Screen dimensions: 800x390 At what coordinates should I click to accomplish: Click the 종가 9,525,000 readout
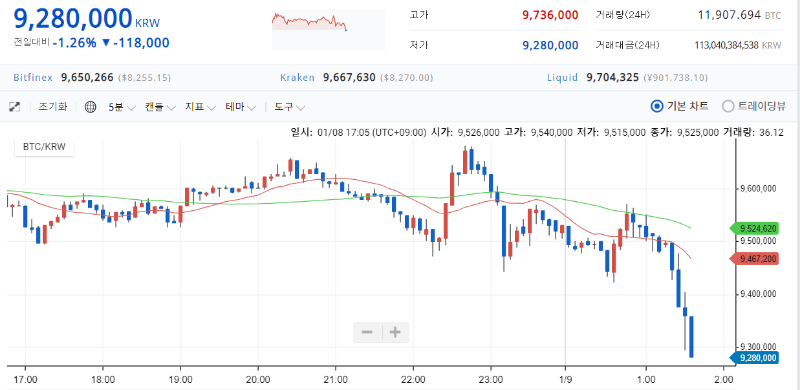pyautogui.click(x=685, y=132)
